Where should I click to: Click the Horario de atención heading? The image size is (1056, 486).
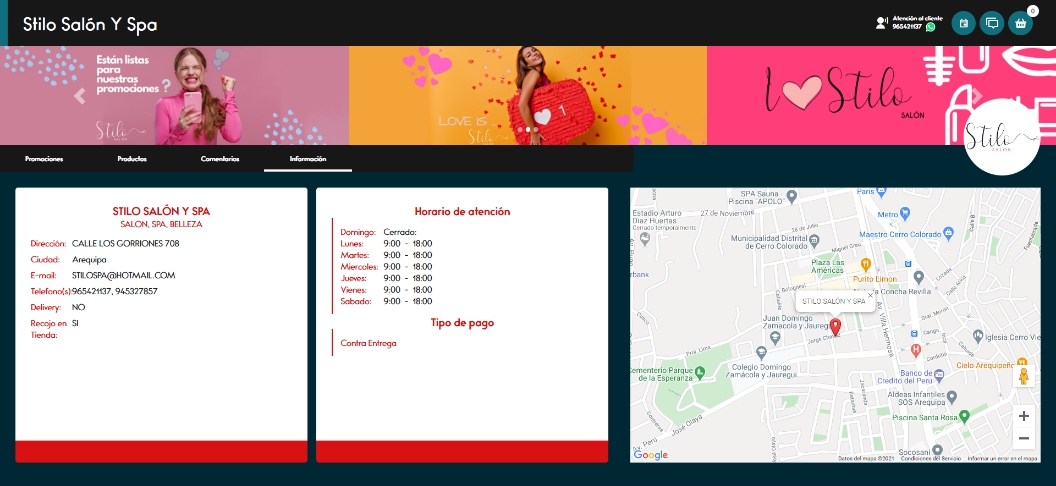(x=462, y=211)
